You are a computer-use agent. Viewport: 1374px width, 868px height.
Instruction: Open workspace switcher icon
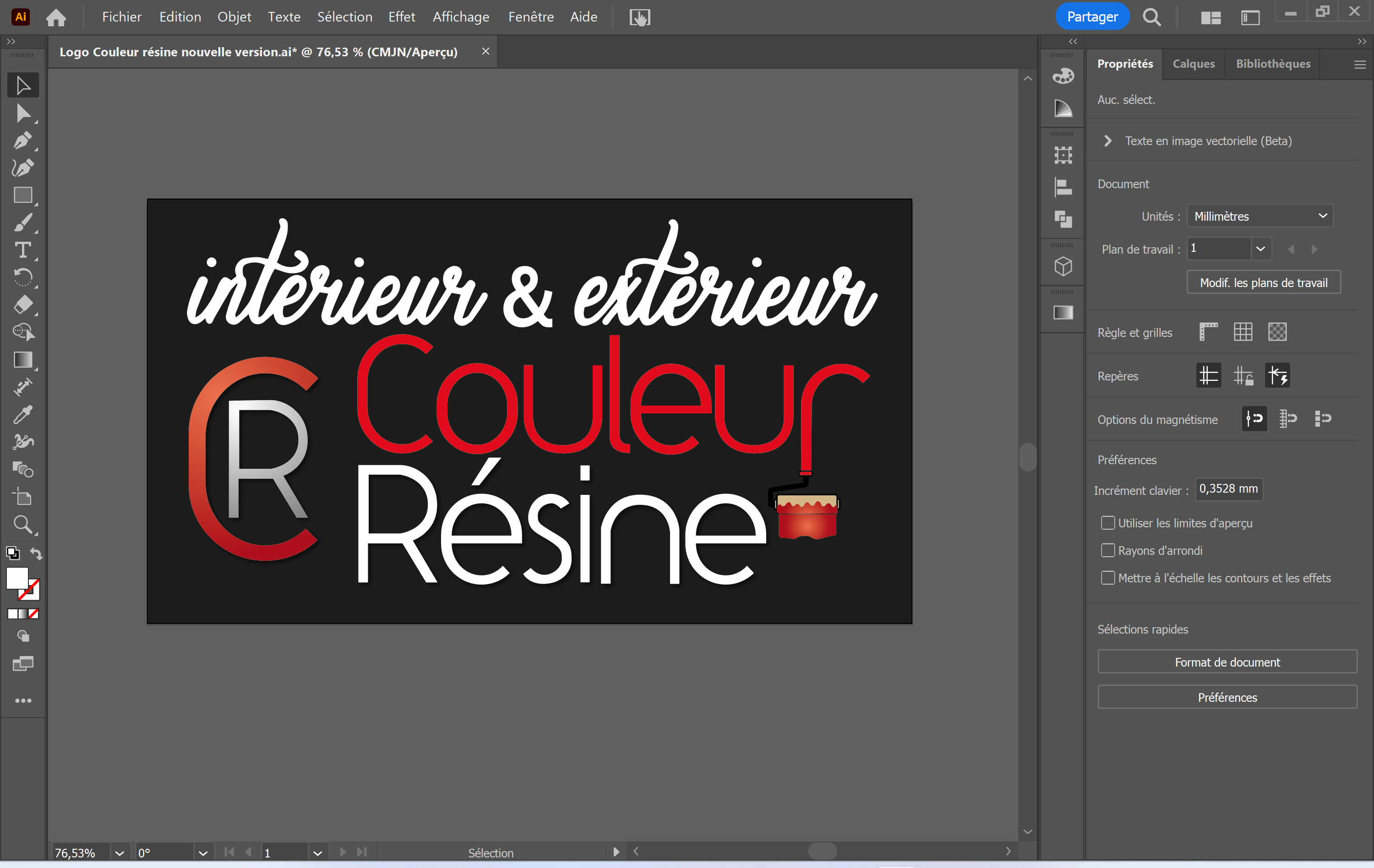click(x=1249, y=18)
